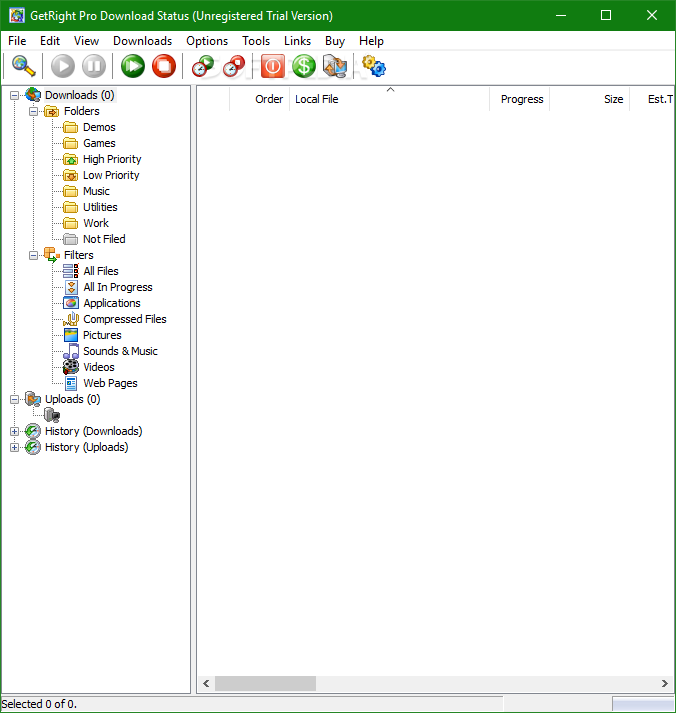
Task: Select the Games folder
Action: click(99, 143)
